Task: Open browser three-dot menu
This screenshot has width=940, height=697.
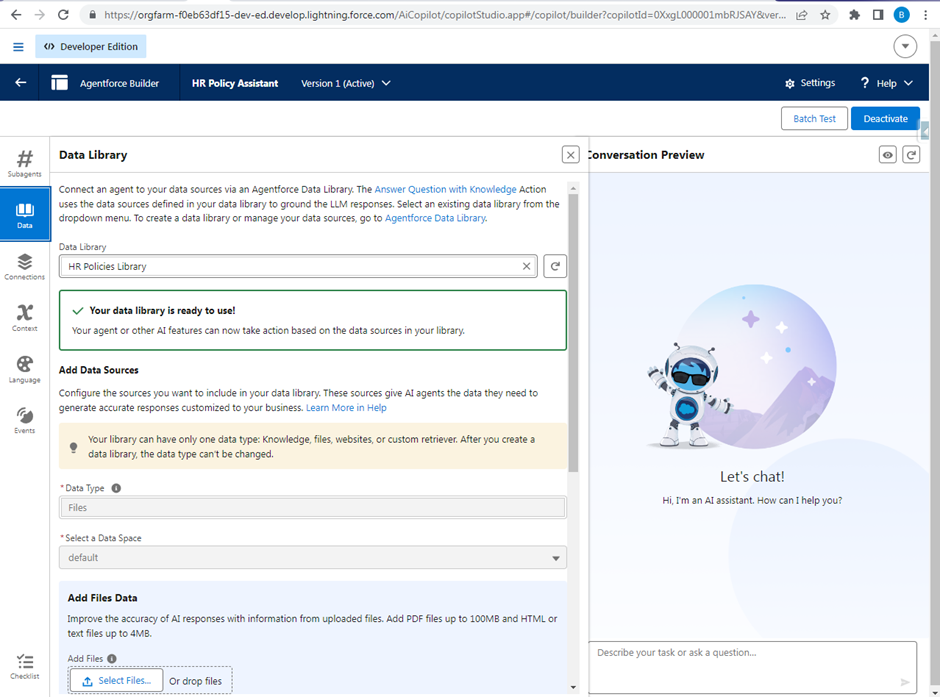Action: coord(926,15)
